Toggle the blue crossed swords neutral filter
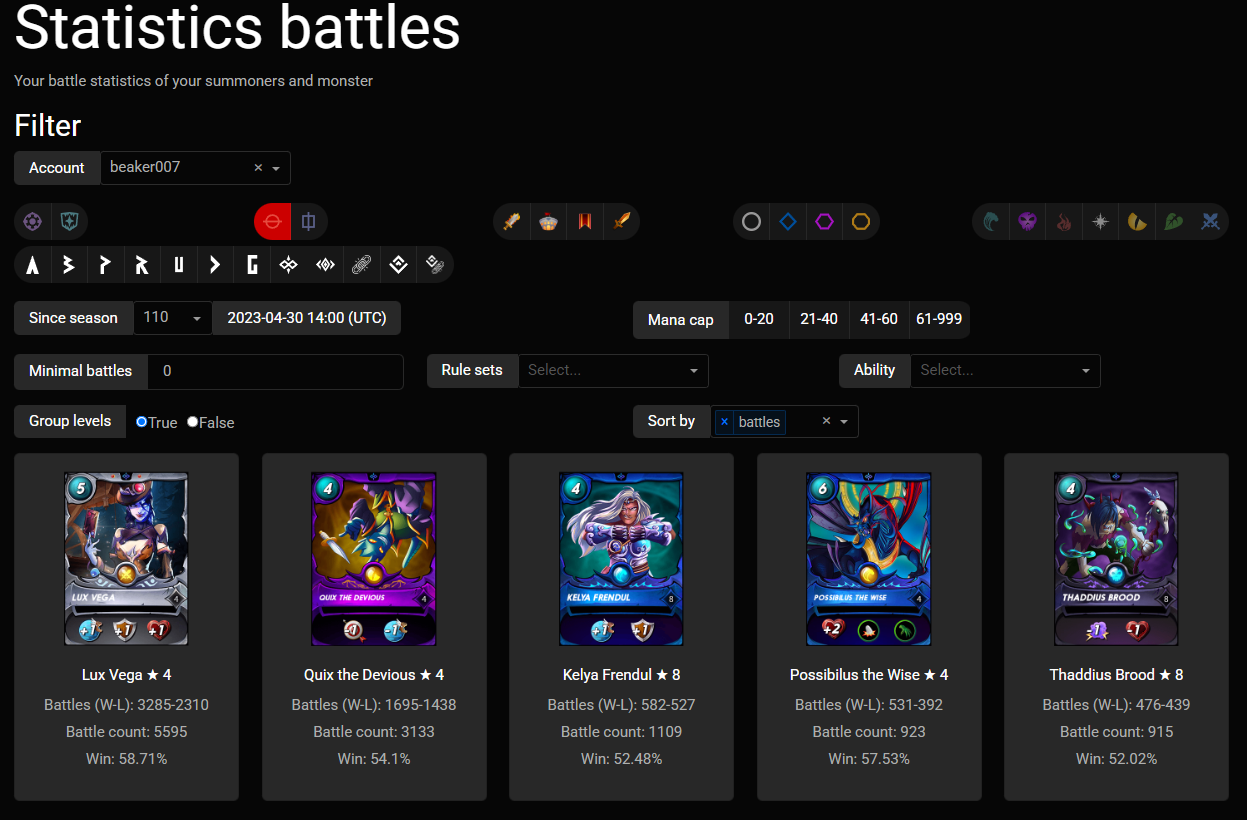The width and height of the screenshot is (1247, 820). [x=1210, y=221]
